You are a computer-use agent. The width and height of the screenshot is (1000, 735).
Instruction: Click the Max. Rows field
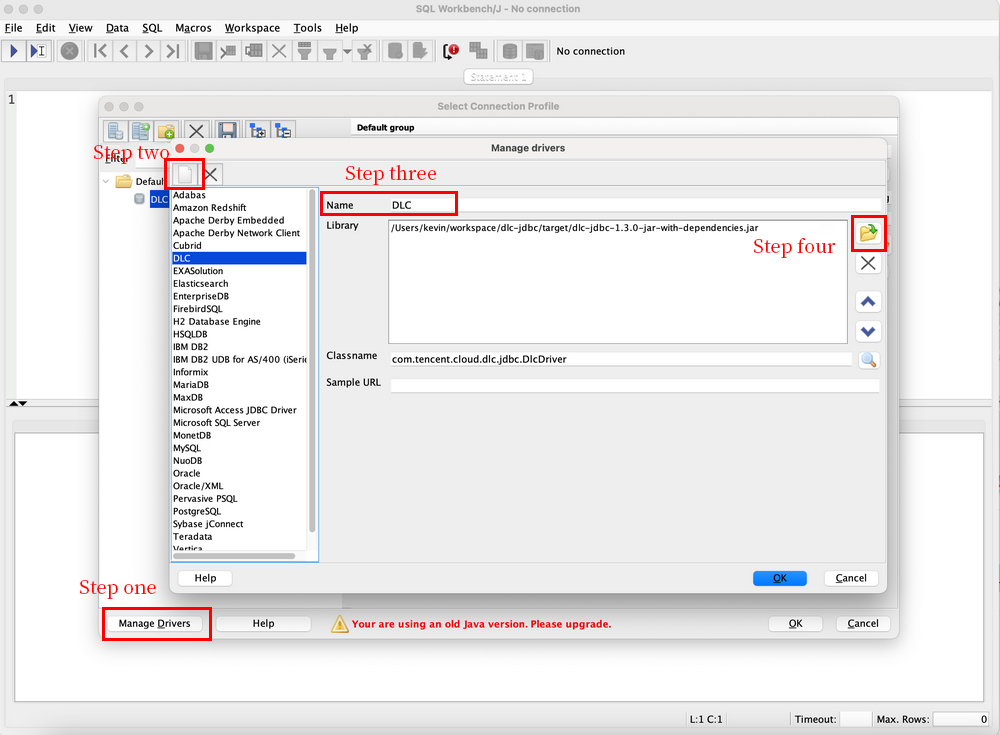click(x=962, y=719)
